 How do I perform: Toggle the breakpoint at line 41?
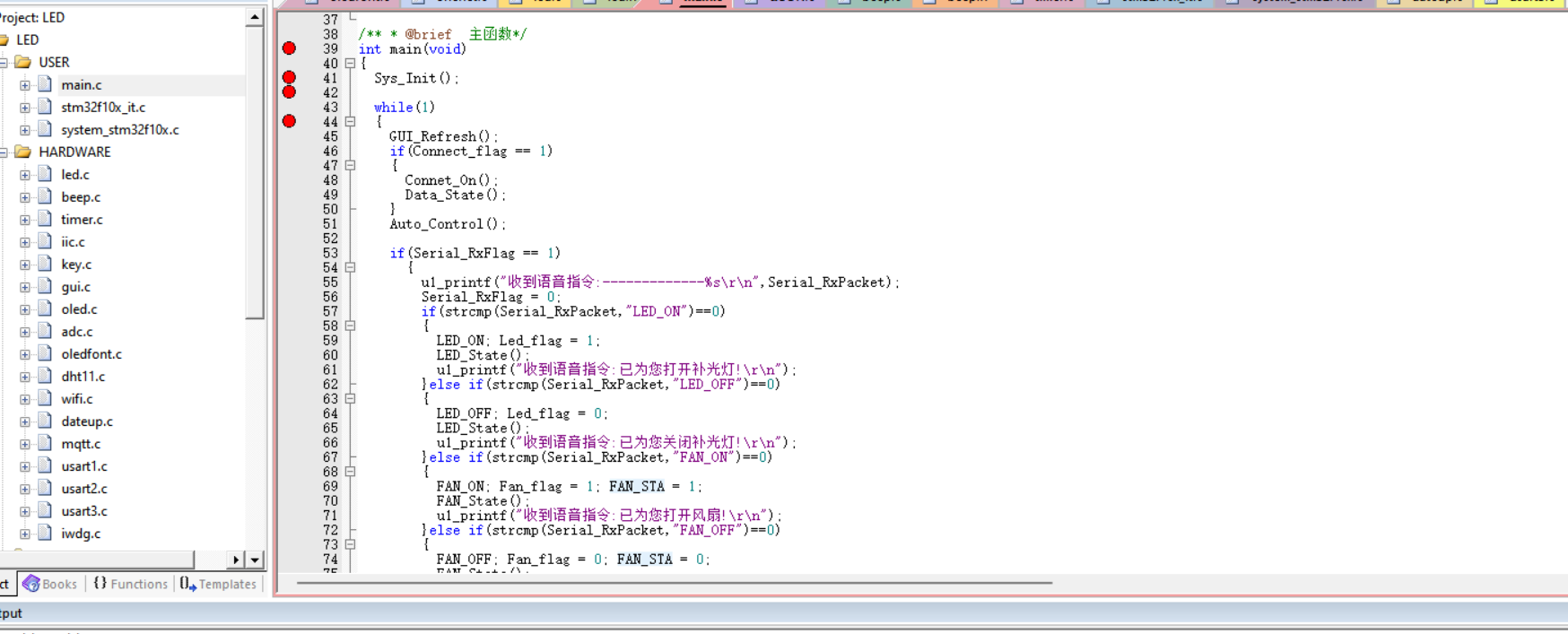(x=289, y=78)
